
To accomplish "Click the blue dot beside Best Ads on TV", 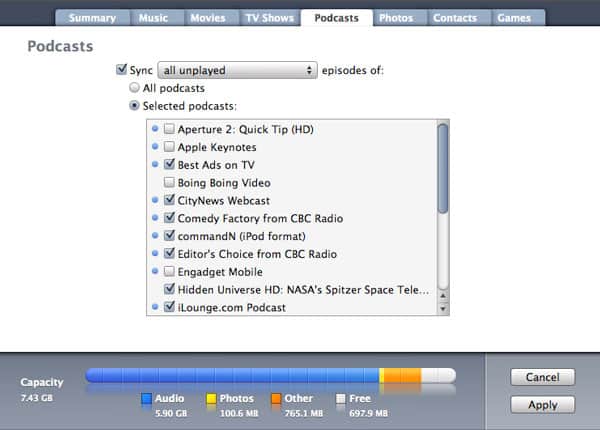I will point(155,164).
